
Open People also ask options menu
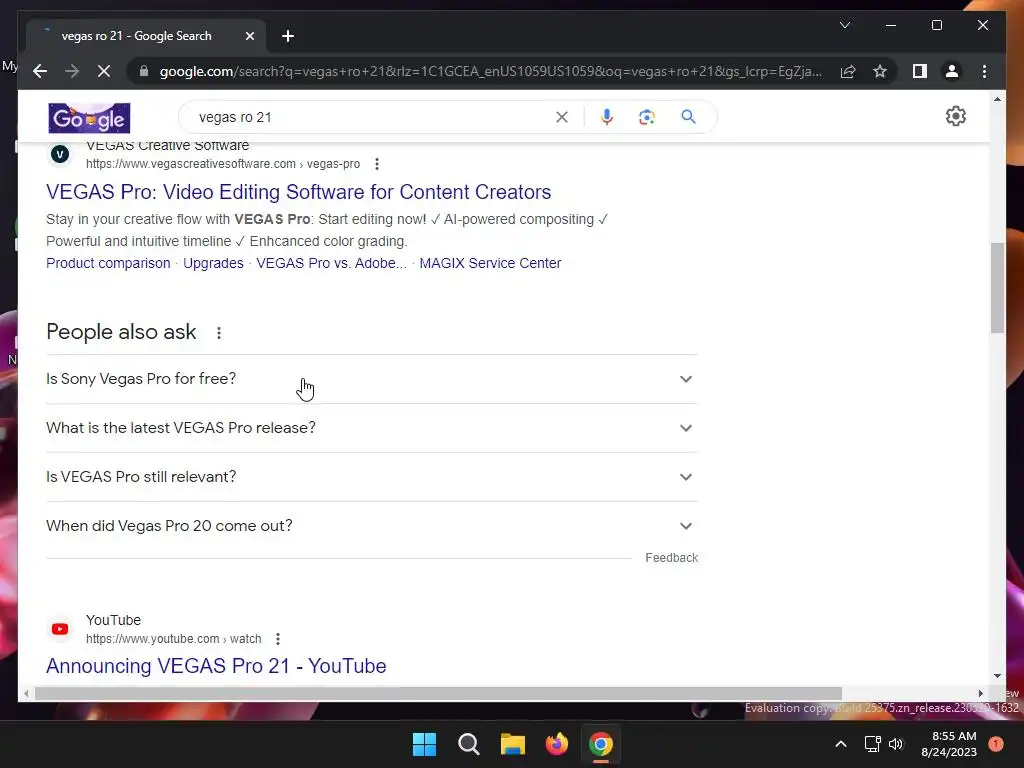(219, 333)
